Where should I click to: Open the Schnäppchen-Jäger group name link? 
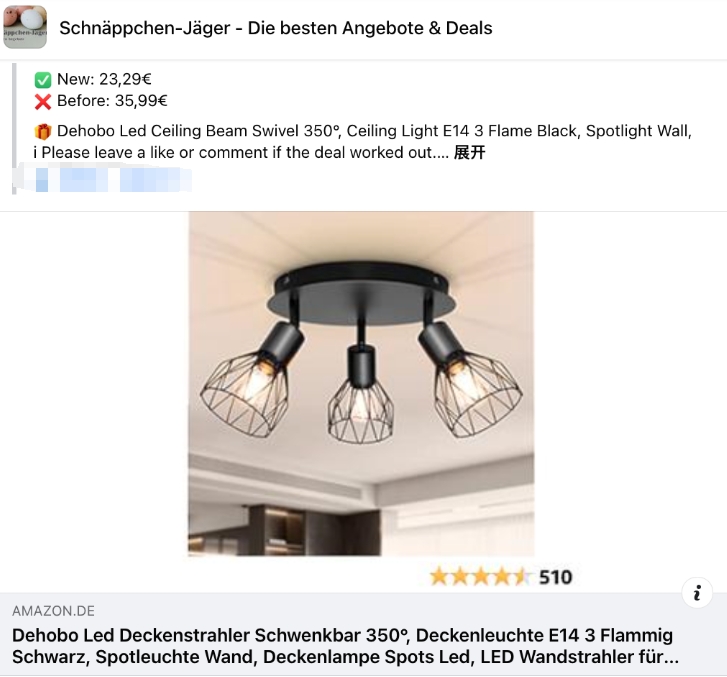click(275, 28)
